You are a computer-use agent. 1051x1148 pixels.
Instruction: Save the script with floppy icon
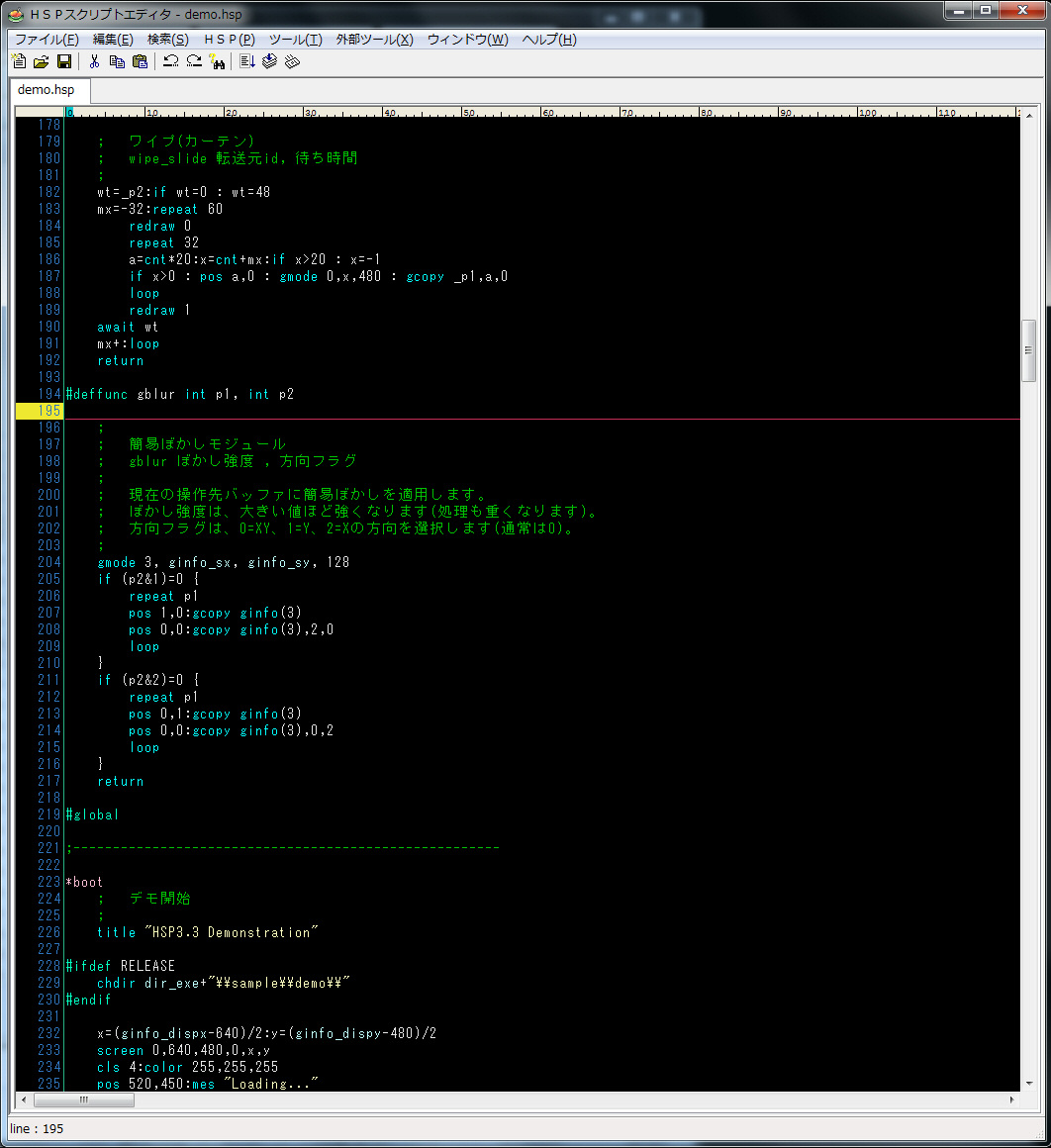(x=64, y=61)
